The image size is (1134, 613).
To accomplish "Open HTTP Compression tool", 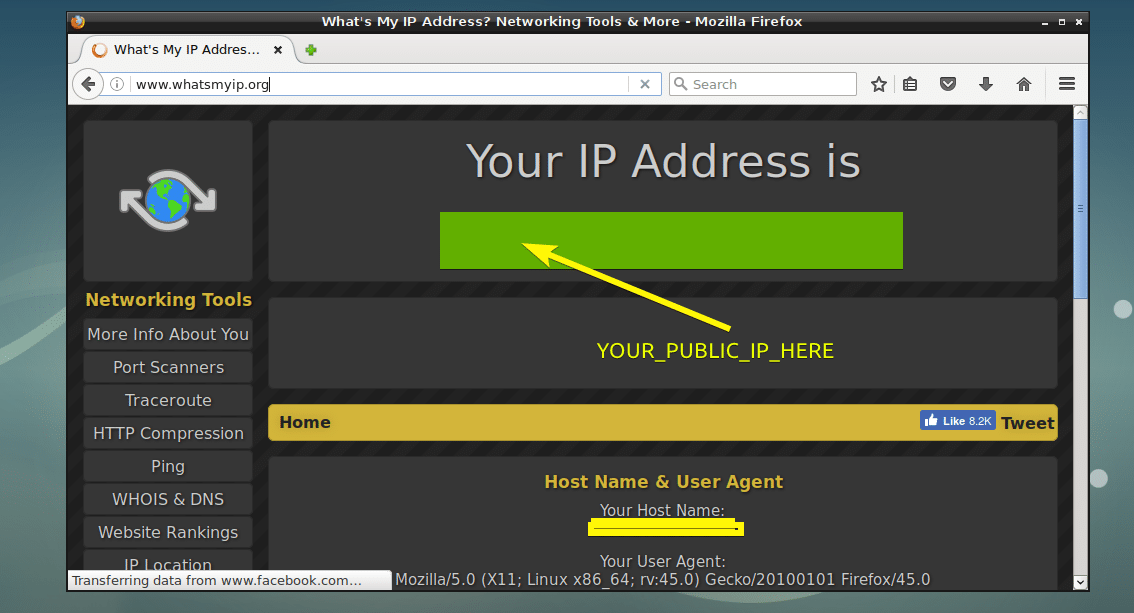I will click(x=168, y=433).
